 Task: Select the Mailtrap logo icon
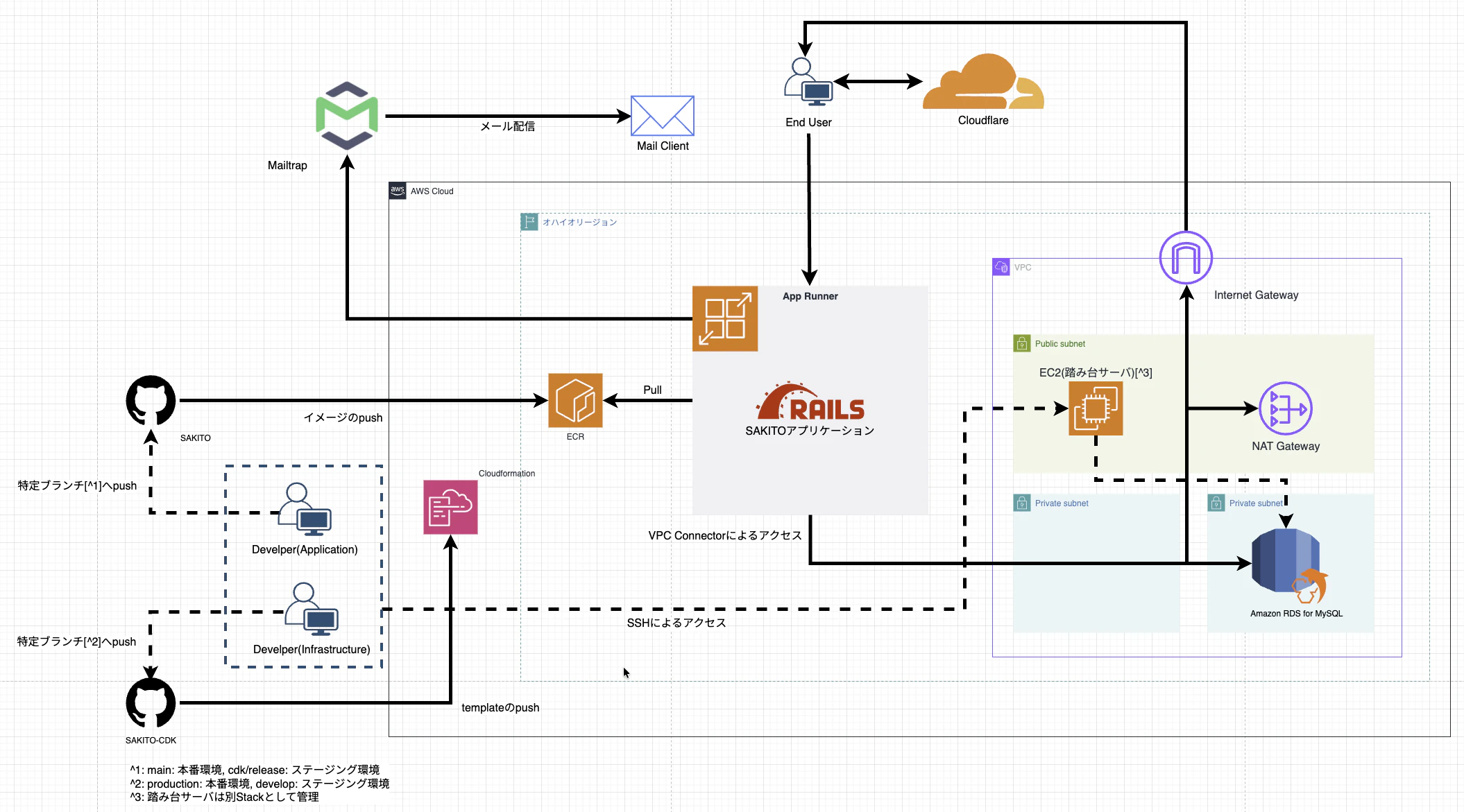point(347,116)
